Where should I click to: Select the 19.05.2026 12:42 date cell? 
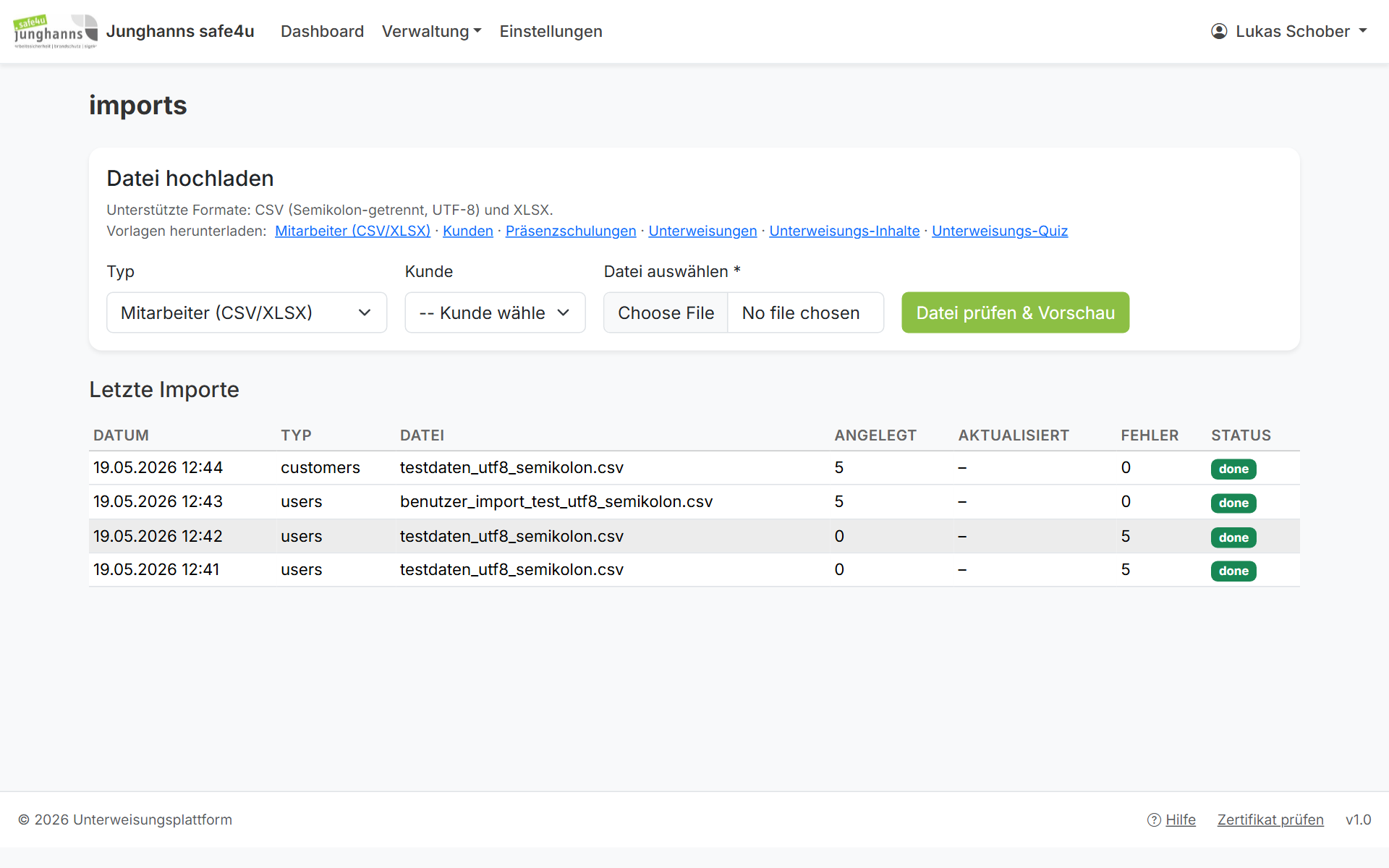pyautogui.click(x=158, y=536)
